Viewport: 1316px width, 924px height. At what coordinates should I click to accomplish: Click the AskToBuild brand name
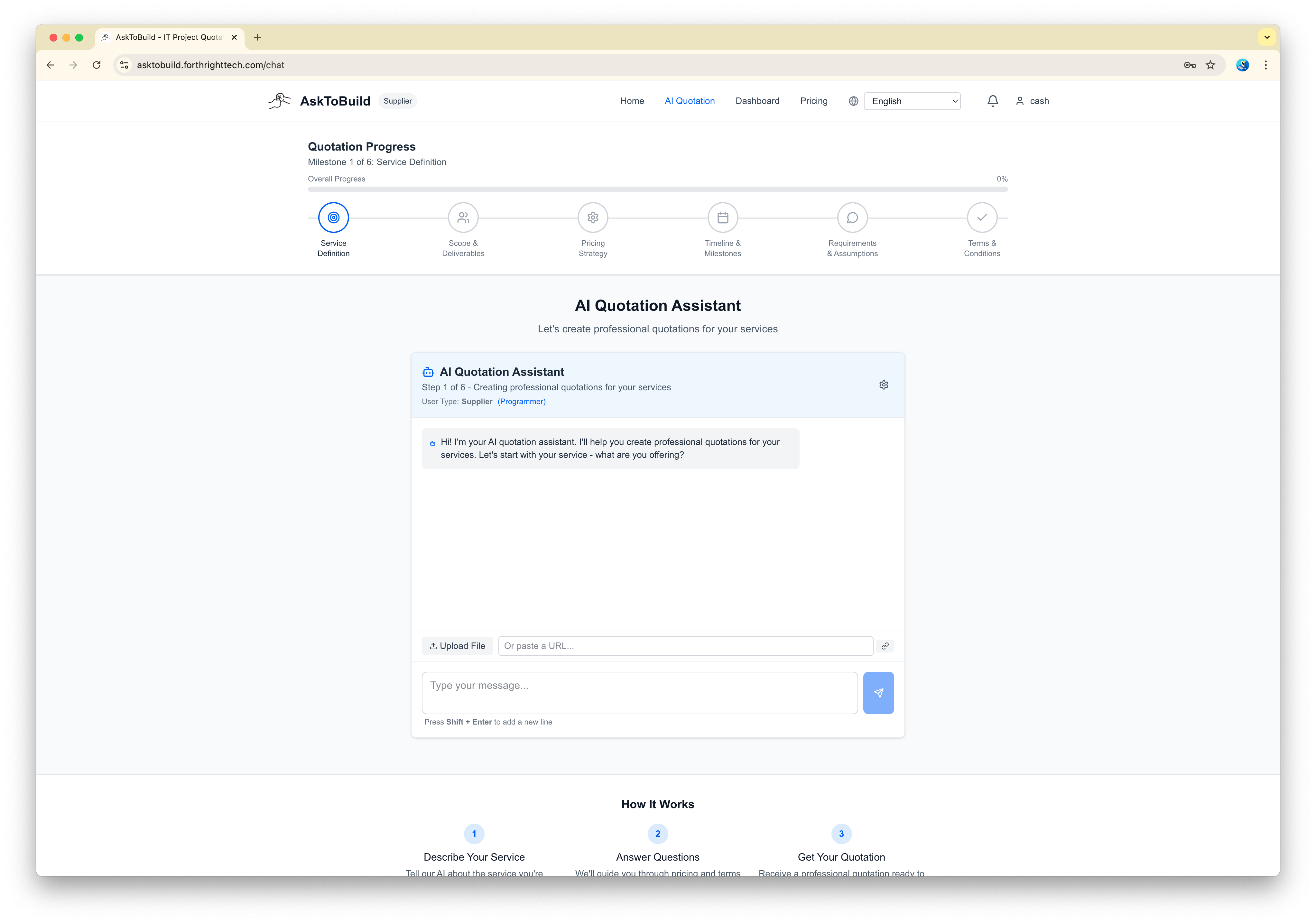(x=335, y=101)
